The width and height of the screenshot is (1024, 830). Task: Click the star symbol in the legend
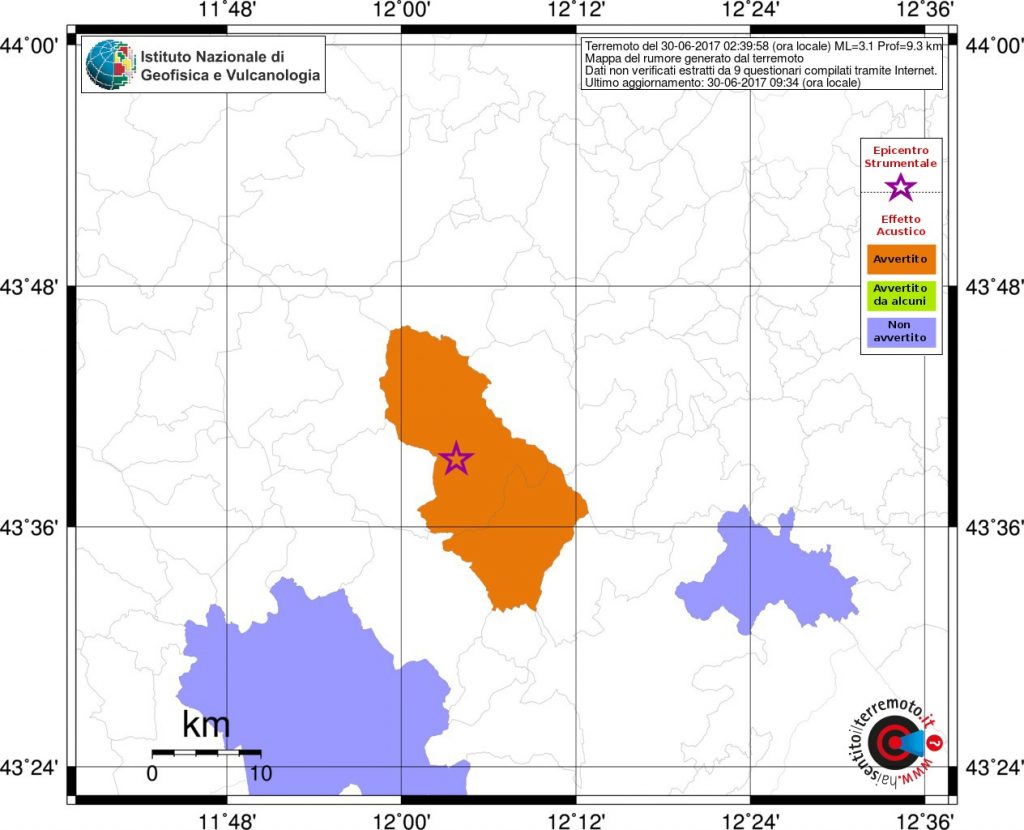tap(901, 186)
